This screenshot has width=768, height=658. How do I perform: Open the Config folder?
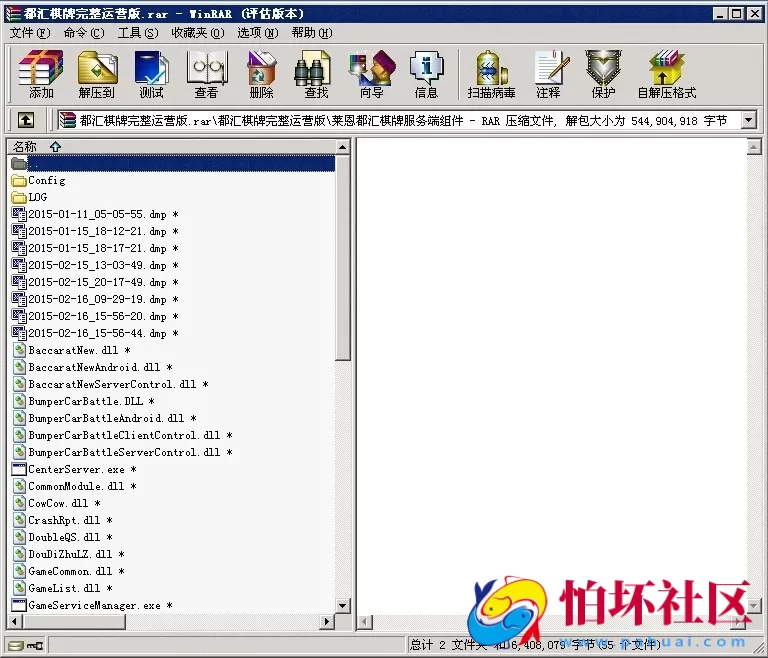point(46,180)
